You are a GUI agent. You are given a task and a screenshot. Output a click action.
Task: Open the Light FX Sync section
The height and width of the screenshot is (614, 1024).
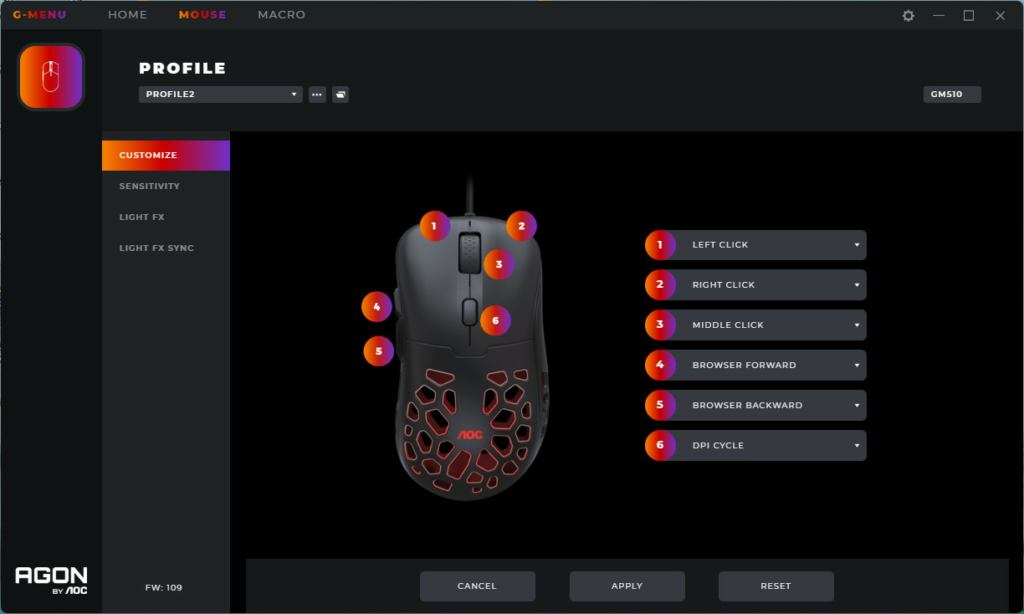coord(157,248)
